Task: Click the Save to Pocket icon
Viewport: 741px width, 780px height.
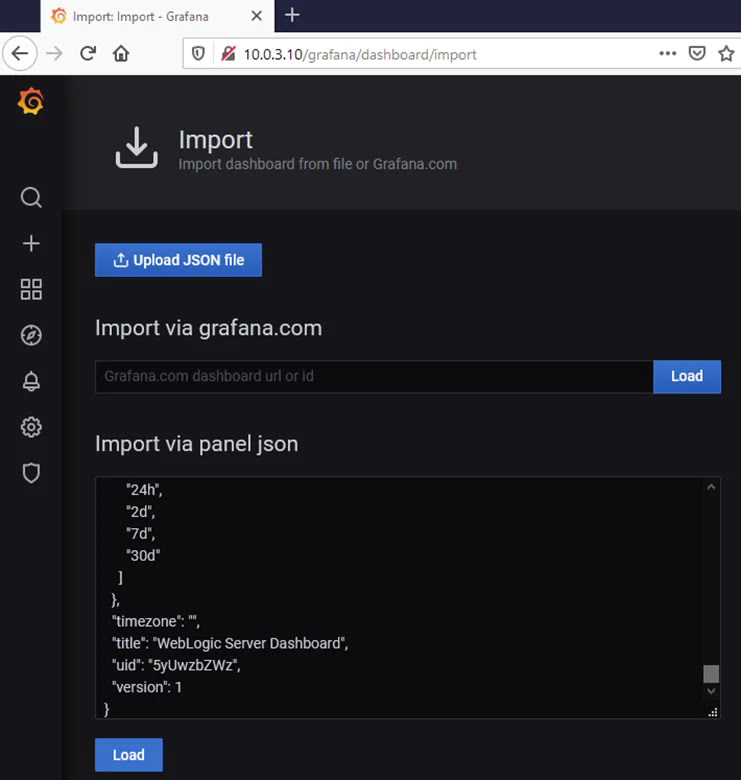Action: point(697,53)
